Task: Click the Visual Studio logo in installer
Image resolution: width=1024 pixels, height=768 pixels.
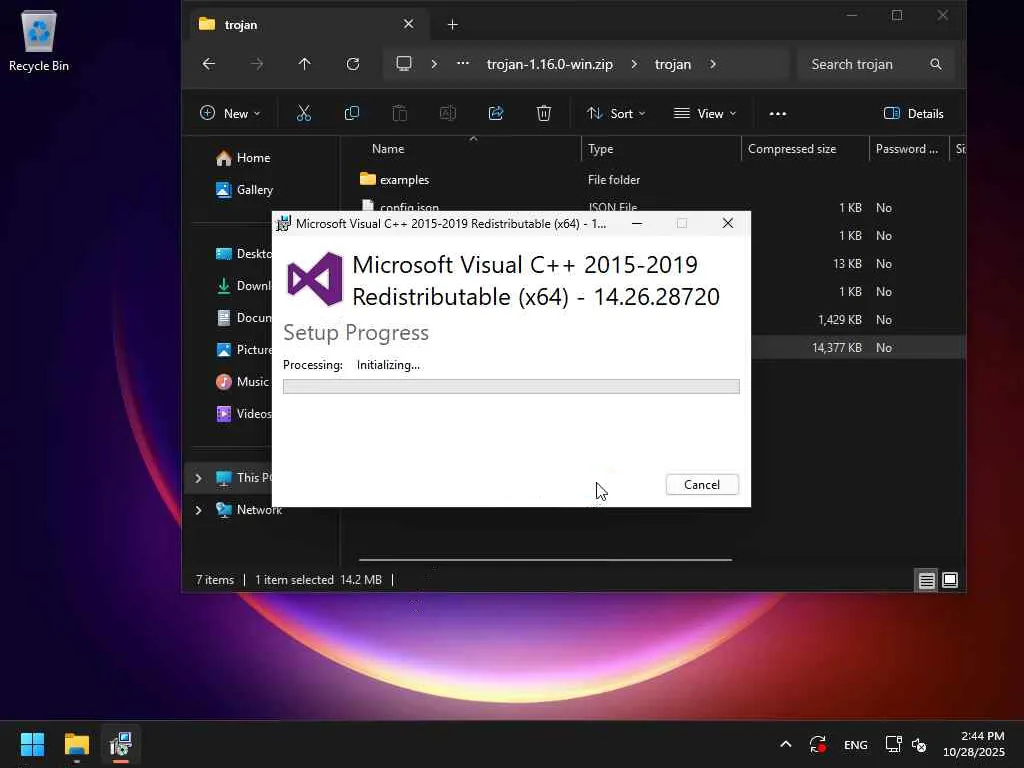Action: pyautogui.click(x=315, y=280)
